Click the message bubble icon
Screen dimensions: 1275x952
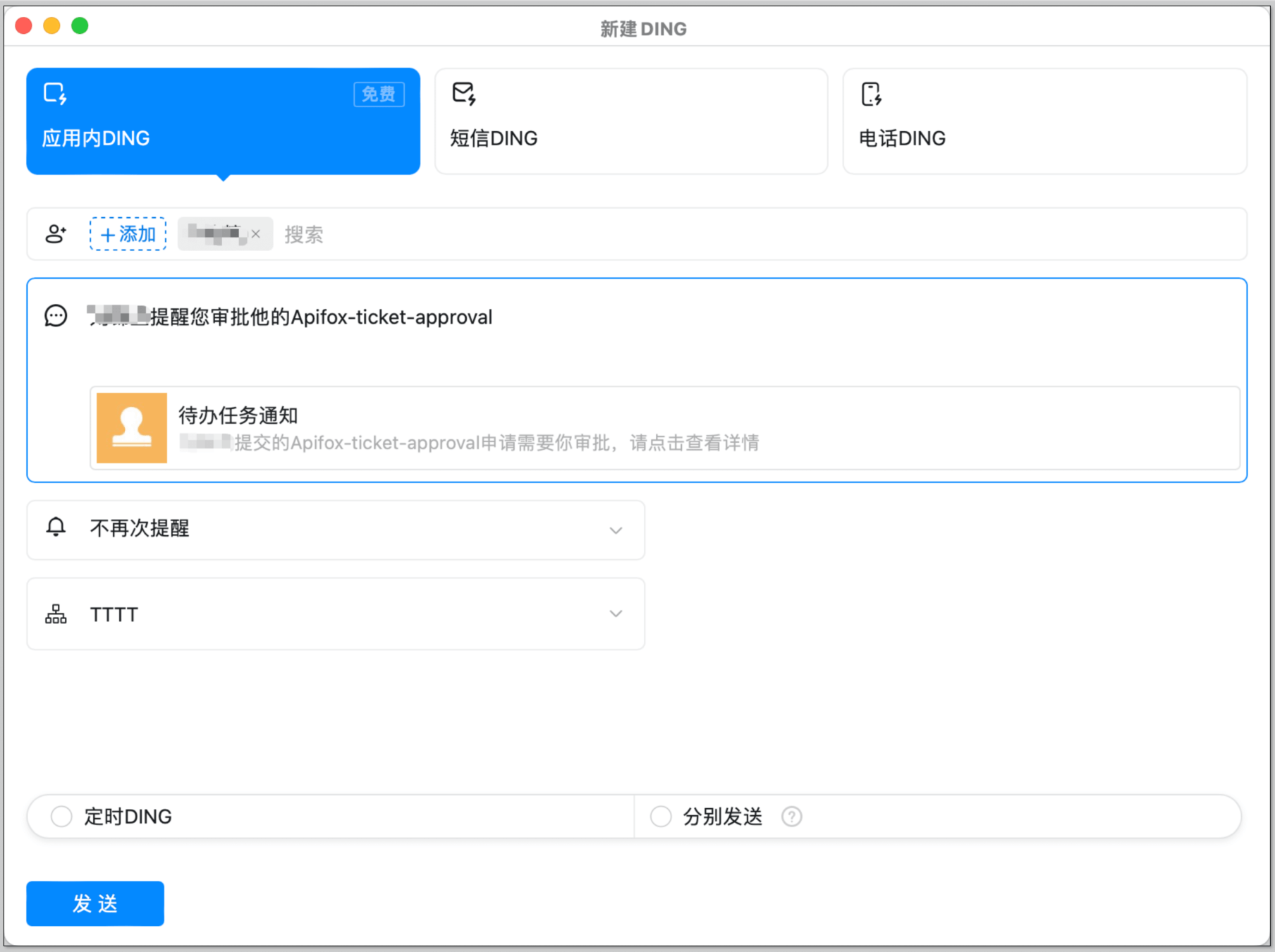click(56, 316)
